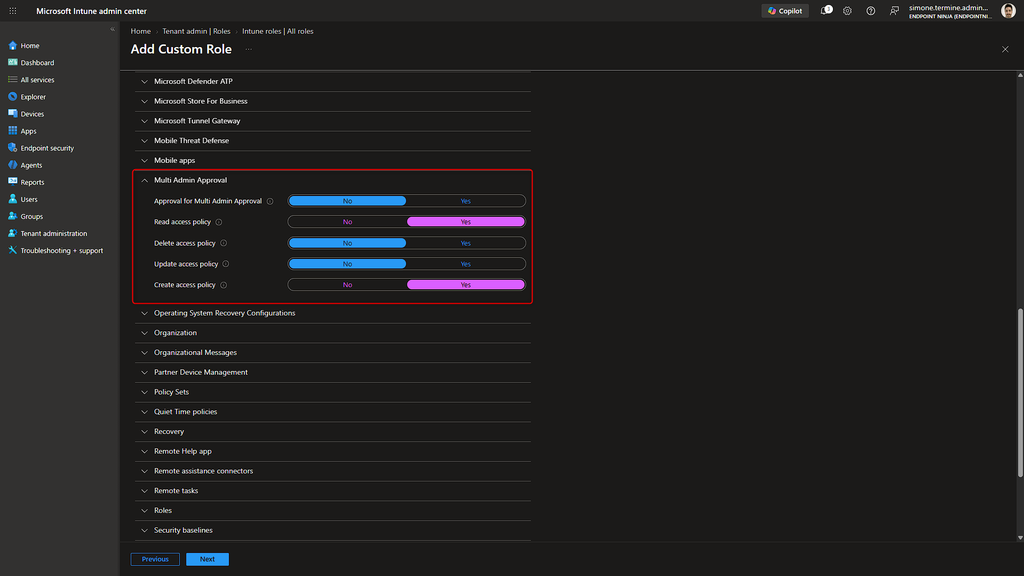Set Delete access policy to Yes
This screenshot has width=1024, height=576.
pos(466,243)
